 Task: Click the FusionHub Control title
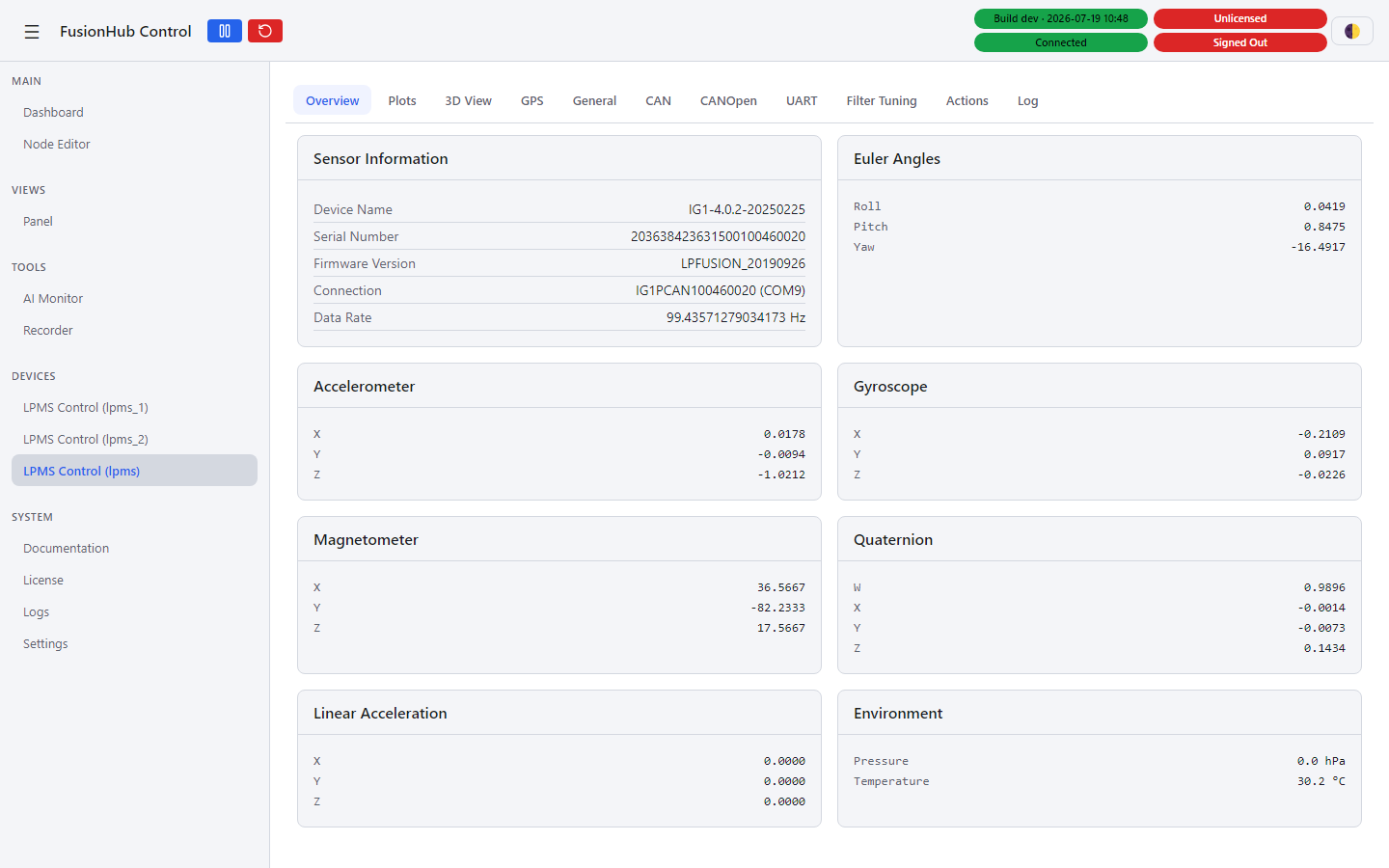[125, 31]
